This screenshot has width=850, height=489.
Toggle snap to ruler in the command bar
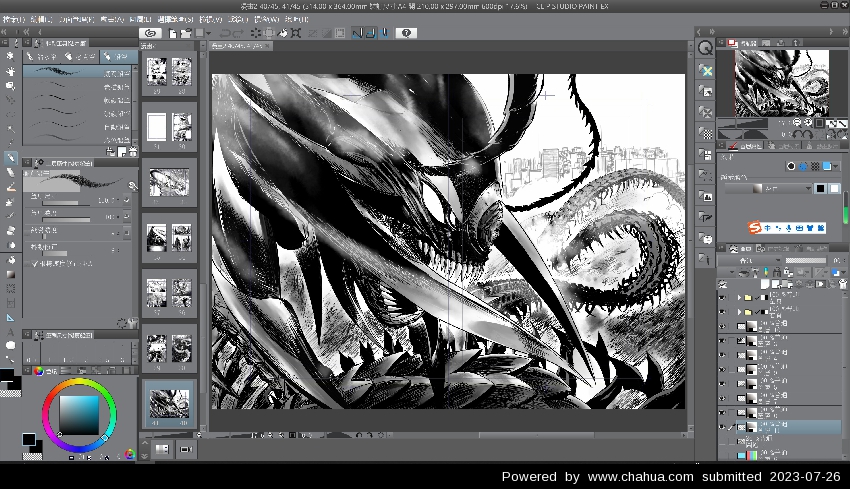tap(357, 33)
